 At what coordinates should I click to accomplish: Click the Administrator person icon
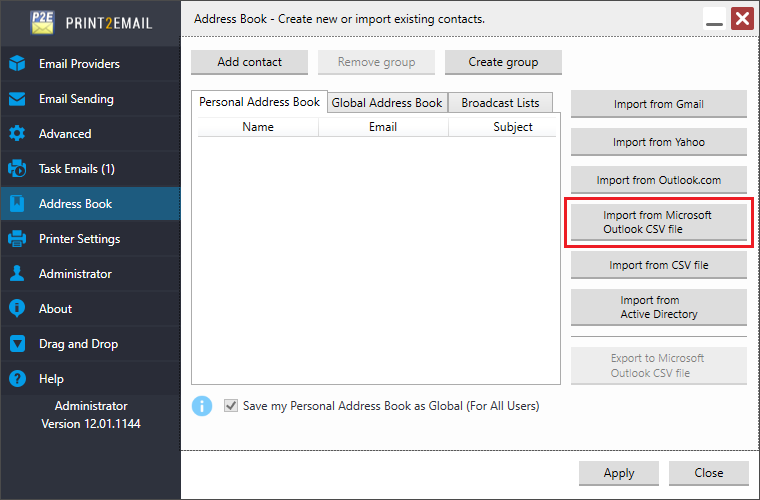tap(17, 273)
